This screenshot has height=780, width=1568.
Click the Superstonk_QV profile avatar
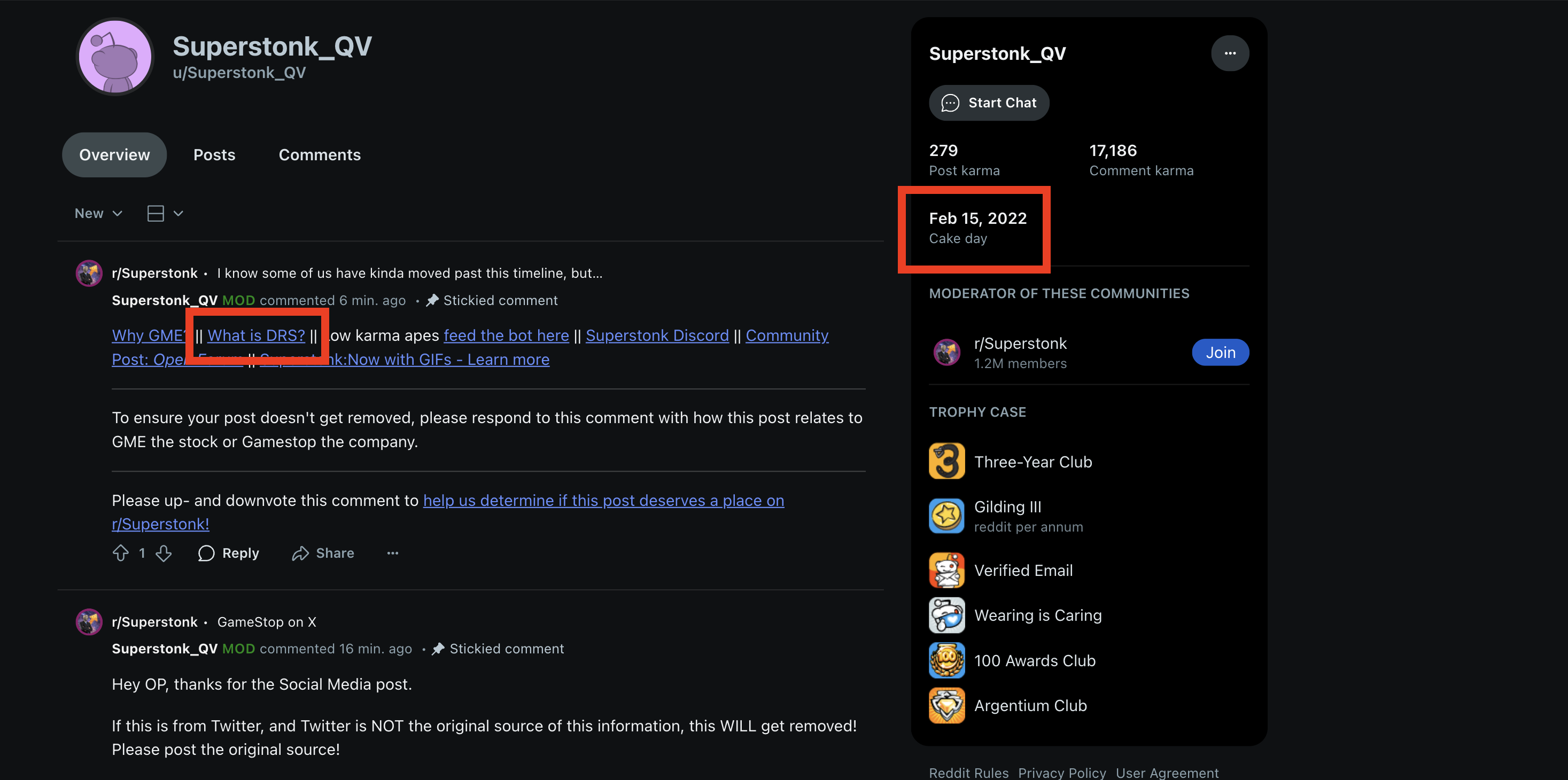(x=114, y=57)
